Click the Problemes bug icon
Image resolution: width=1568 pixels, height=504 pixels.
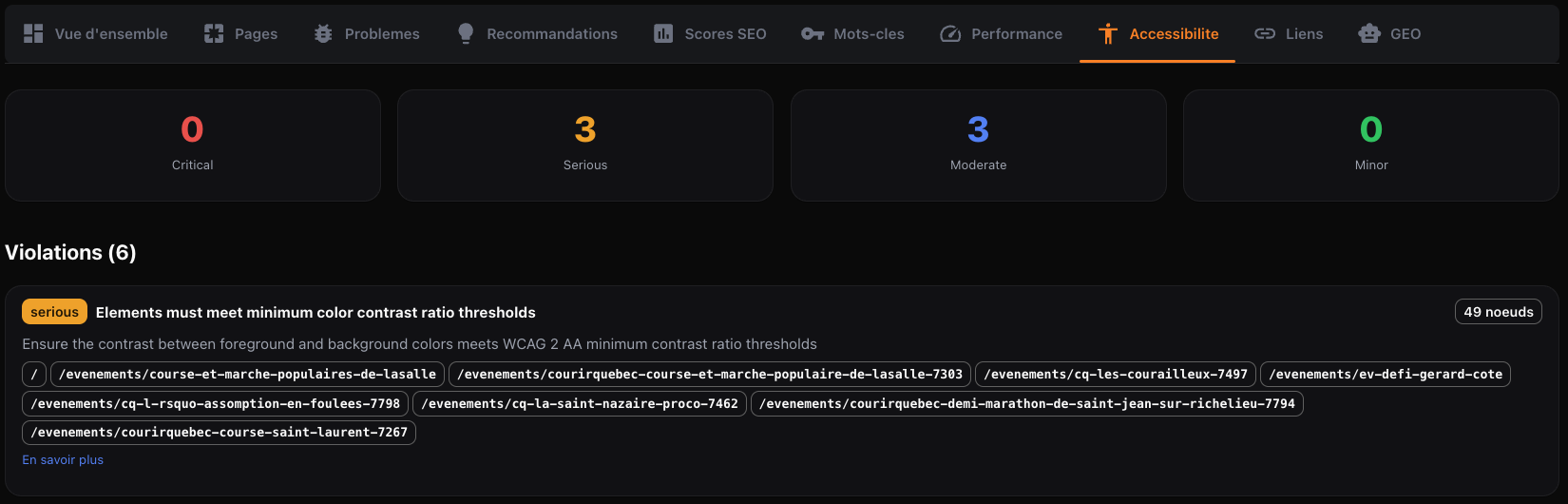click(x=323, y=33)
